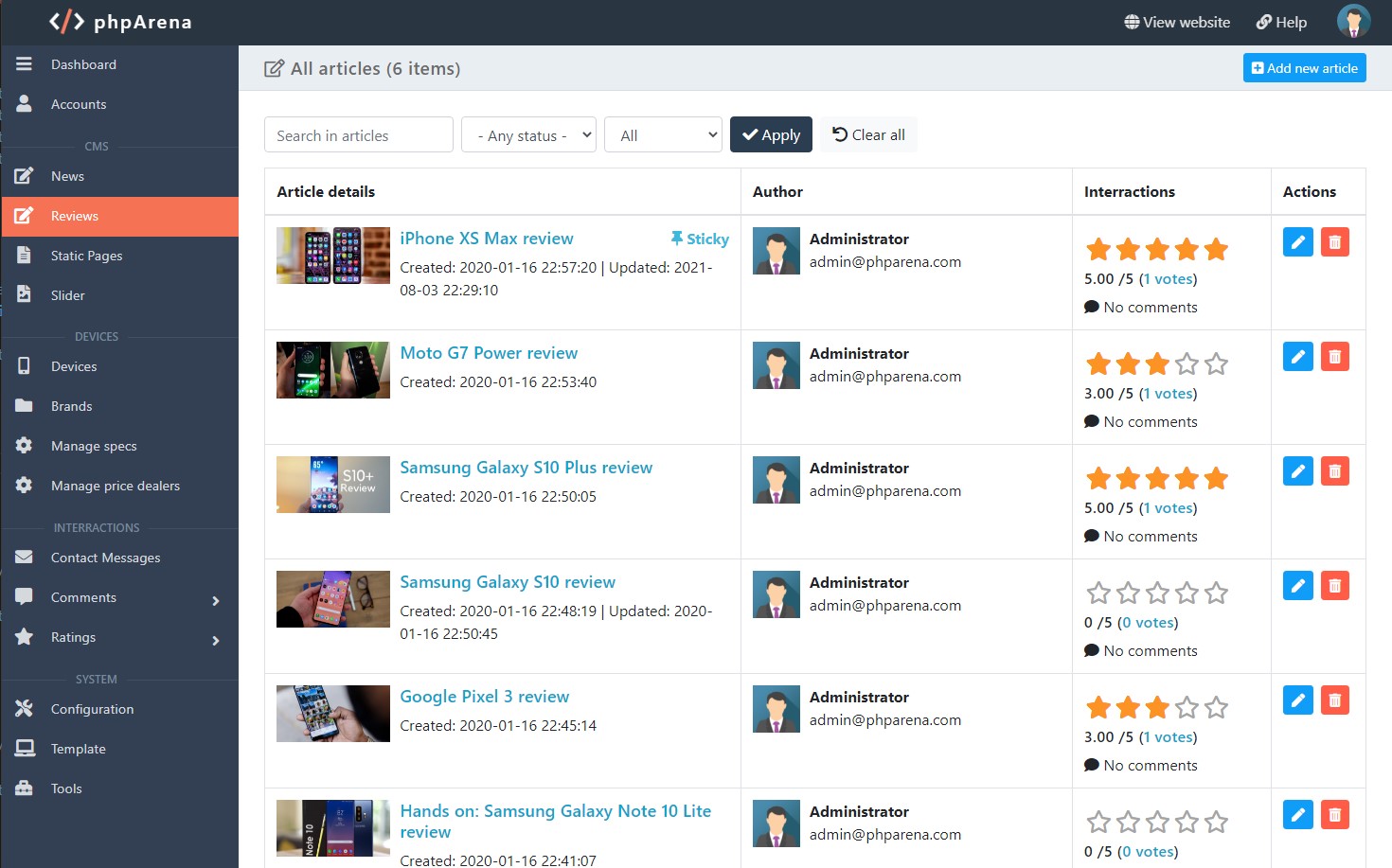Open the status filter dropdown
The image size is (1392, 868).
[528, 134]
